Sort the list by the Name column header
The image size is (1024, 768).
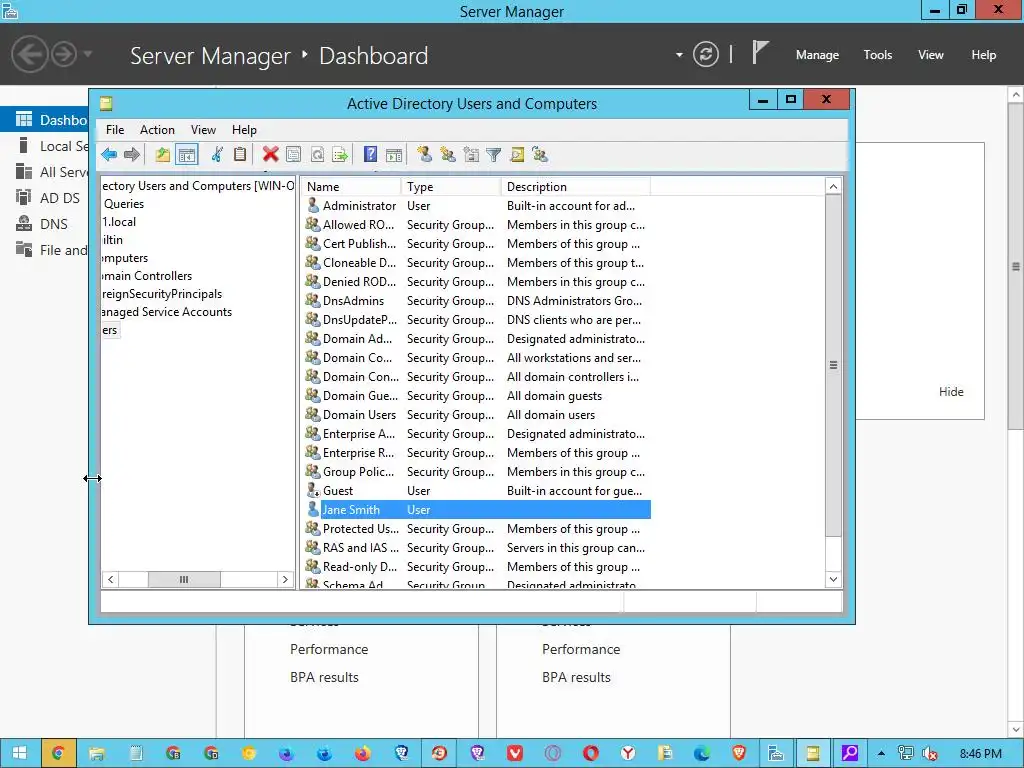351,187
